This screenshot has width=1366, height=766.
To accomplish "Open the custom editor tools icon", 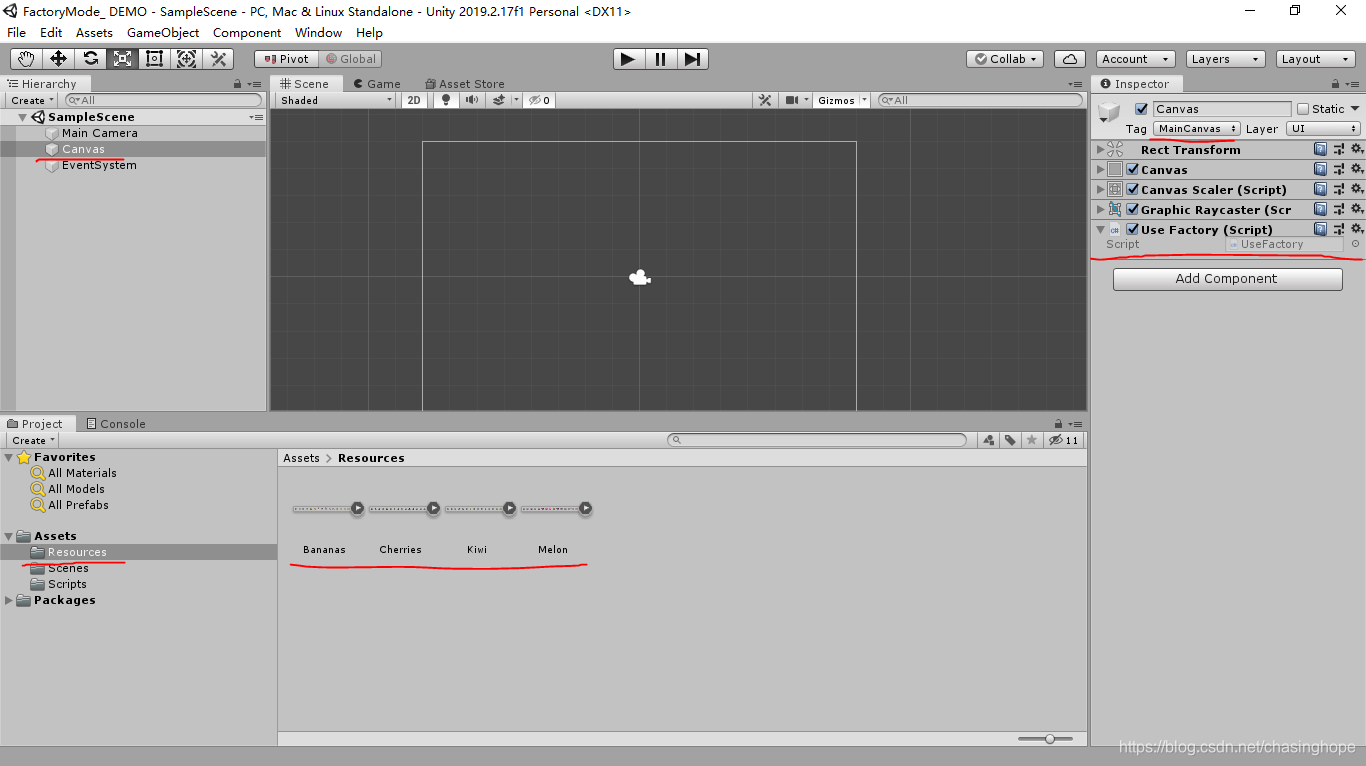I will [x=218, y=59].
